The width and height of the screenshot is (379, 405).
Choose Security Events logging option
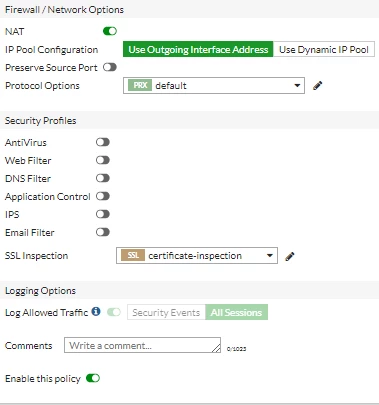pyautogui.click(x=166, y=312)
